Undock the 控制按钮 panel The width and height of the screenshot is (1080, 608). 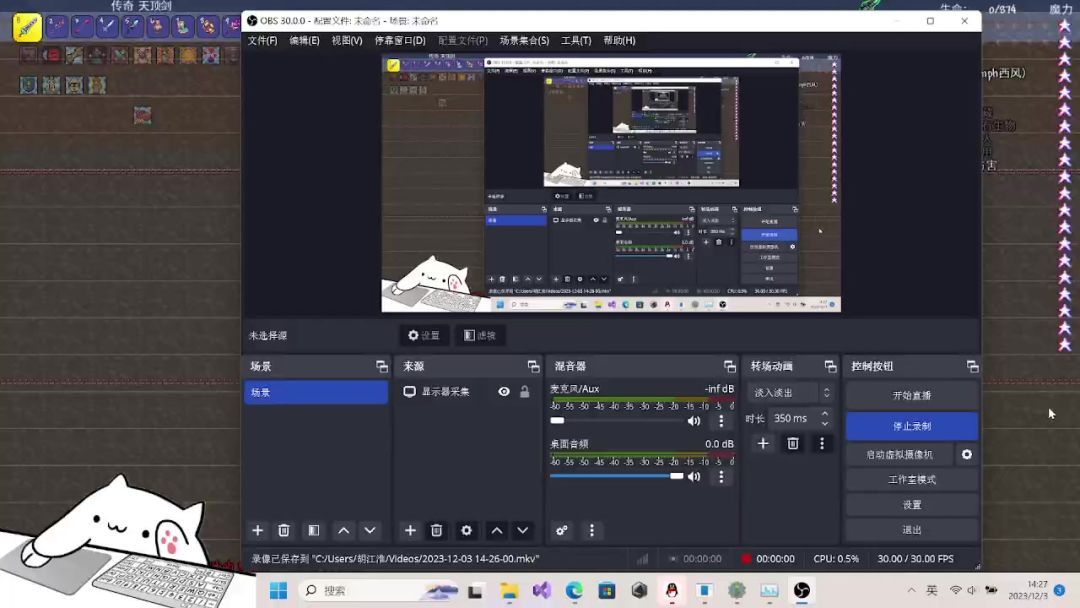click(972, 366)
